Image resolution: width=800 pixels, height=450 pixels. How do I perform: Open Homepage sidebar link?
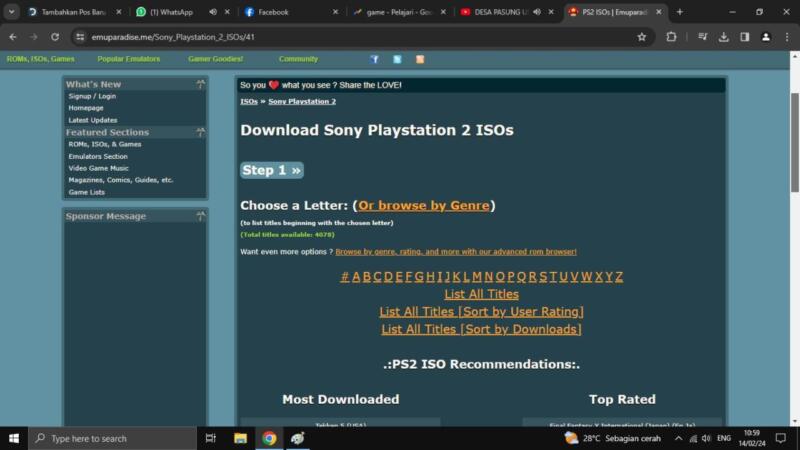[x=86, y=108]
